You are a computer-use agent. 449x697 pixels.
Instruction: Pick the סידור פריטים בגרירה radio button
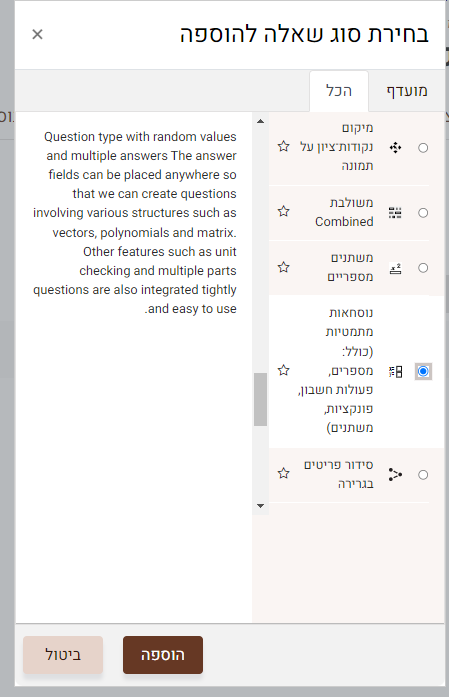pos(423,475)
